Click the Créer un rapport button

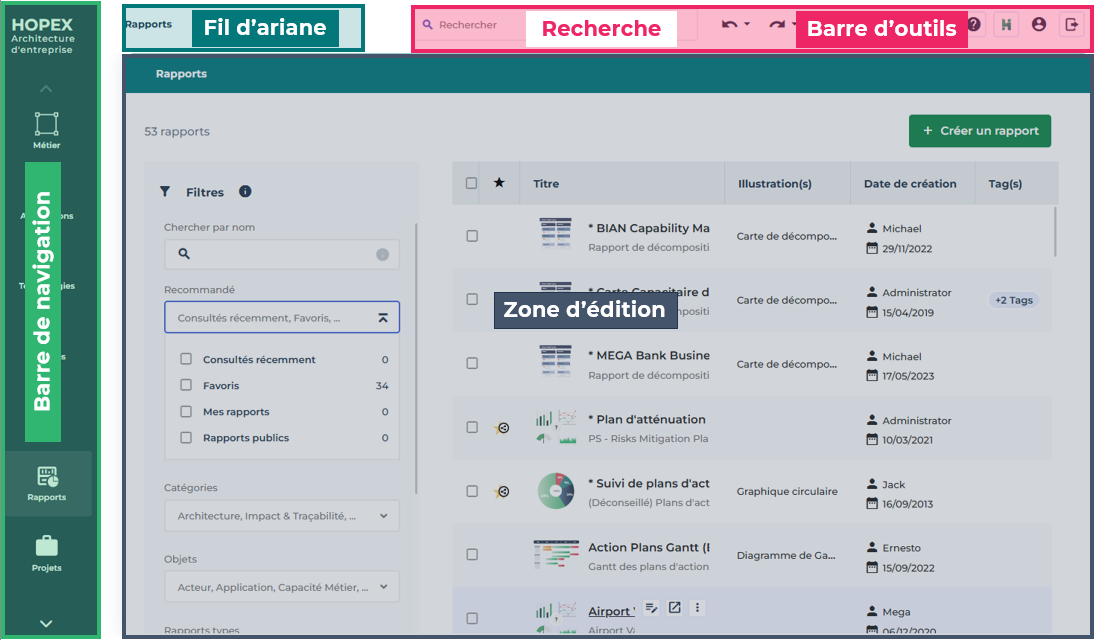(x=979, y=131)
